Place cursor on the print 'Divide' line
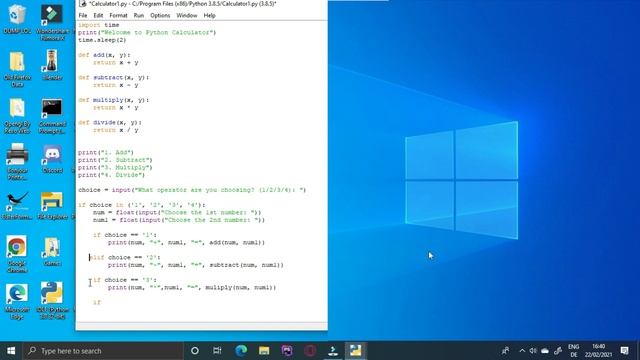Image resolution: width=640 pixels, height=360 pixels. point(111,175)
